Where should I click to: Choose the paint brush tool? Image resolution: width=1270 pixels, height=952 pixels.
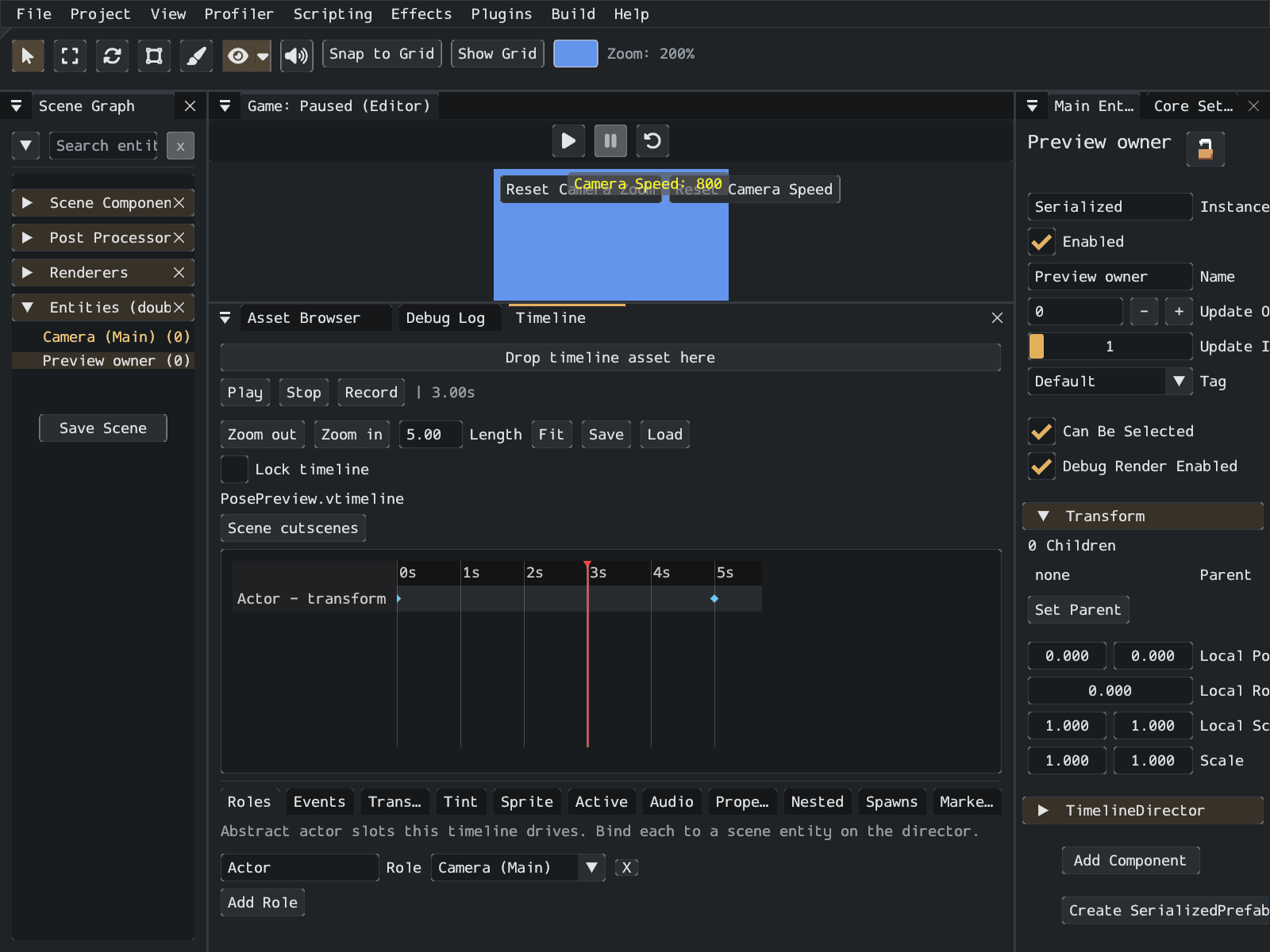pyautogui.click(x=196, y=55)
